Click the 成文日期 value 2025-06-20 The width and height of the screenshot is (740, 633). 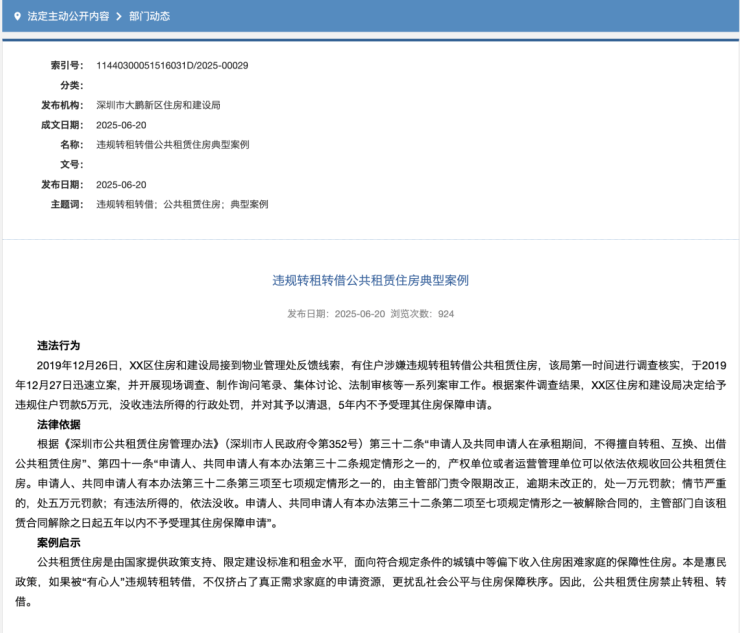[121, 125]
